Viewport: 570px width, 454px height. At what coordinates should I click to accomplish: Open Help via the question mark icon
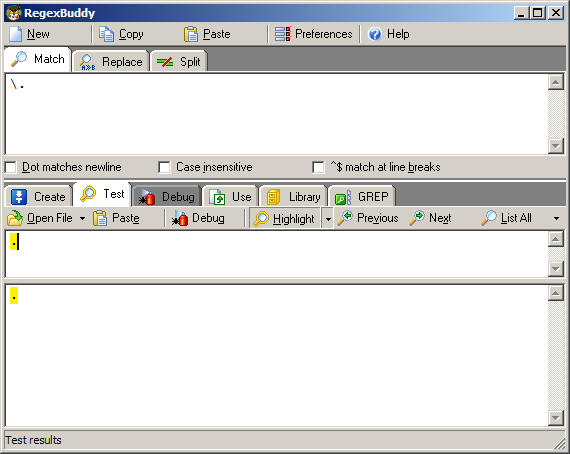[x=374, y=34]
